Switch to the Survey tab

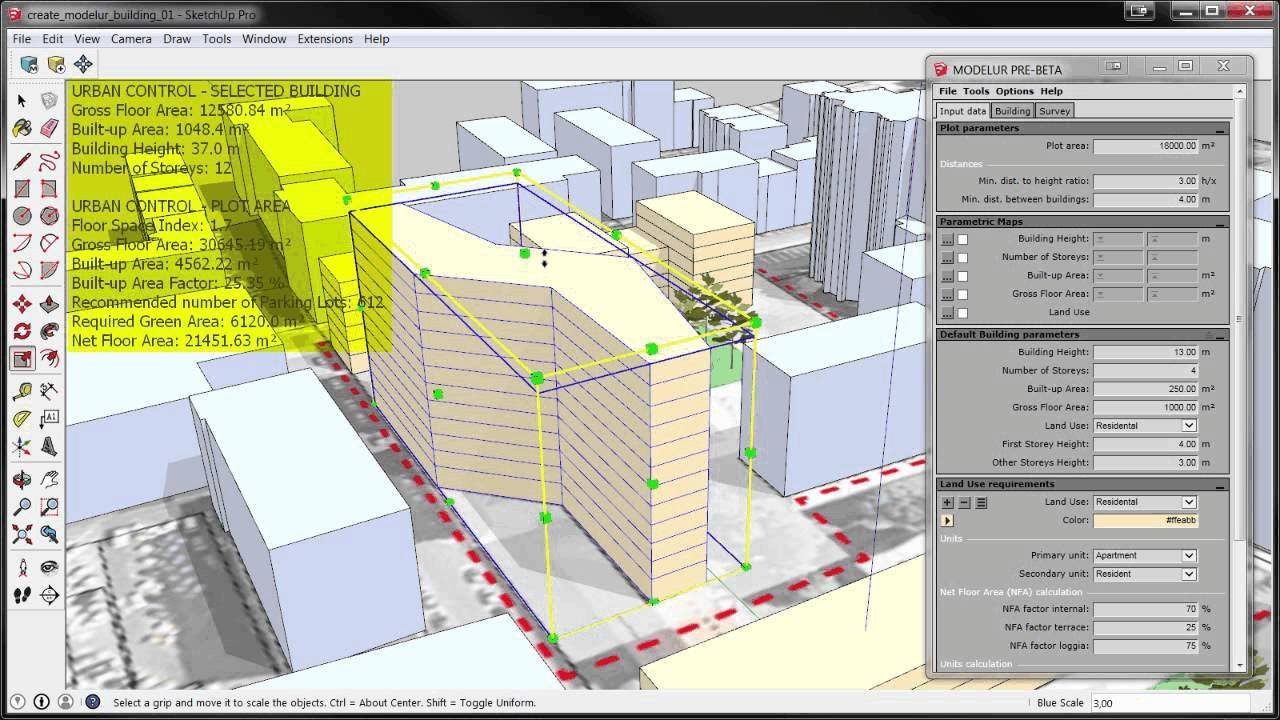[1054, 111]
